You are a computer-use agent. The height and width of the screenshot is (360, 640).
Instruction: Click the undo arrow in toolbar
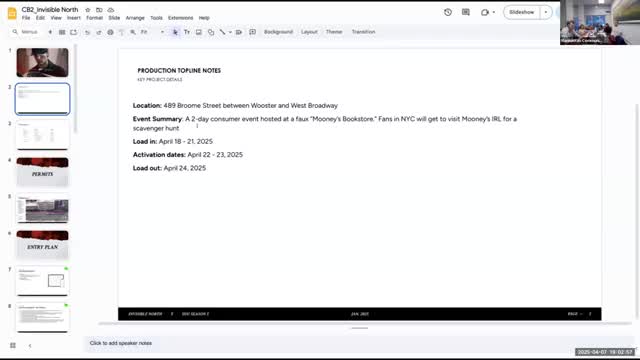pos(87,32)
